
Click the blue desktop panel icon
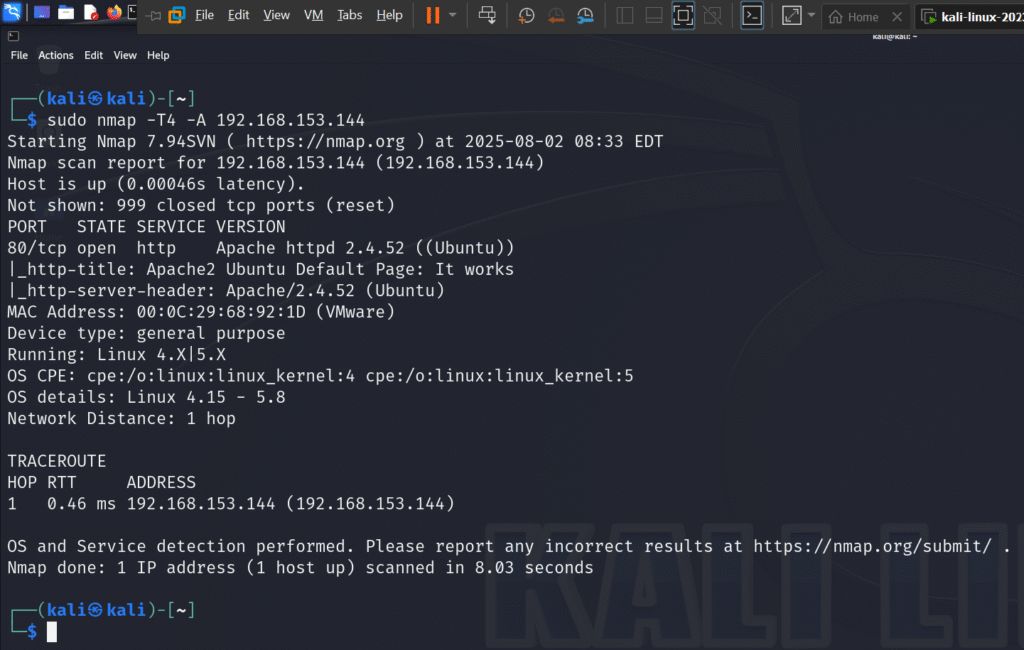pos(42,12)
